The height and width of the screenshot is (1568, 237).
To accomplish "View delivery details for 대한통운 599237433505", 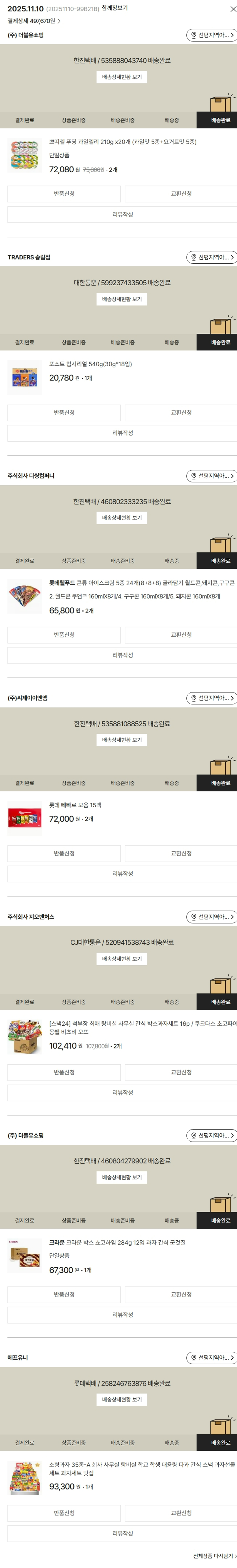I will [x=122, y=299].
